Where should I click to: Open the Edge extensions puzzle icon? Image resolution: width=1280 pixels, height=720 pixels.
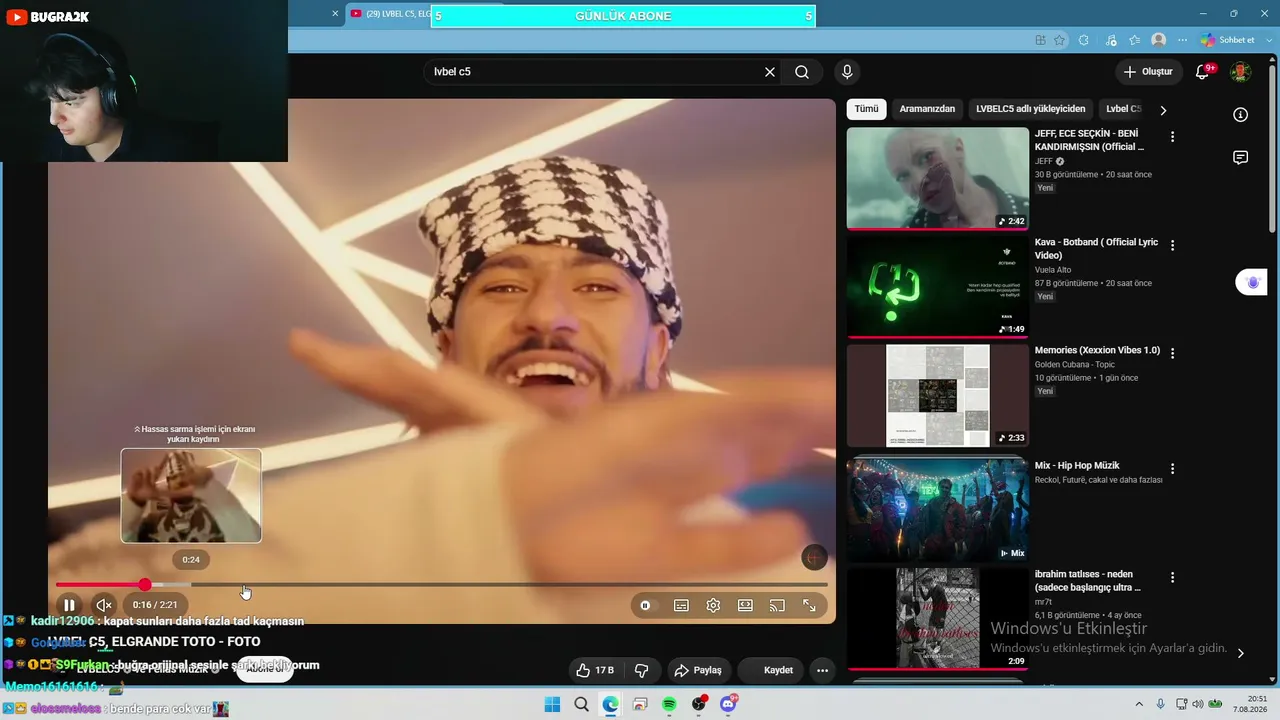point(1084,40)
